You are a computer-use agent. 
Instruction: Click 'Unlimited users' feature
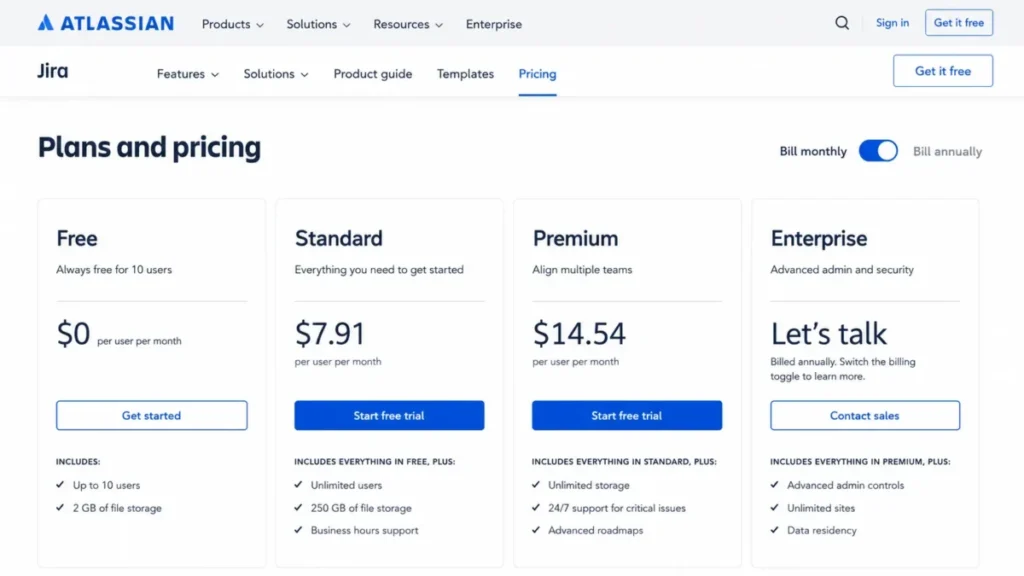pos(346,485)
